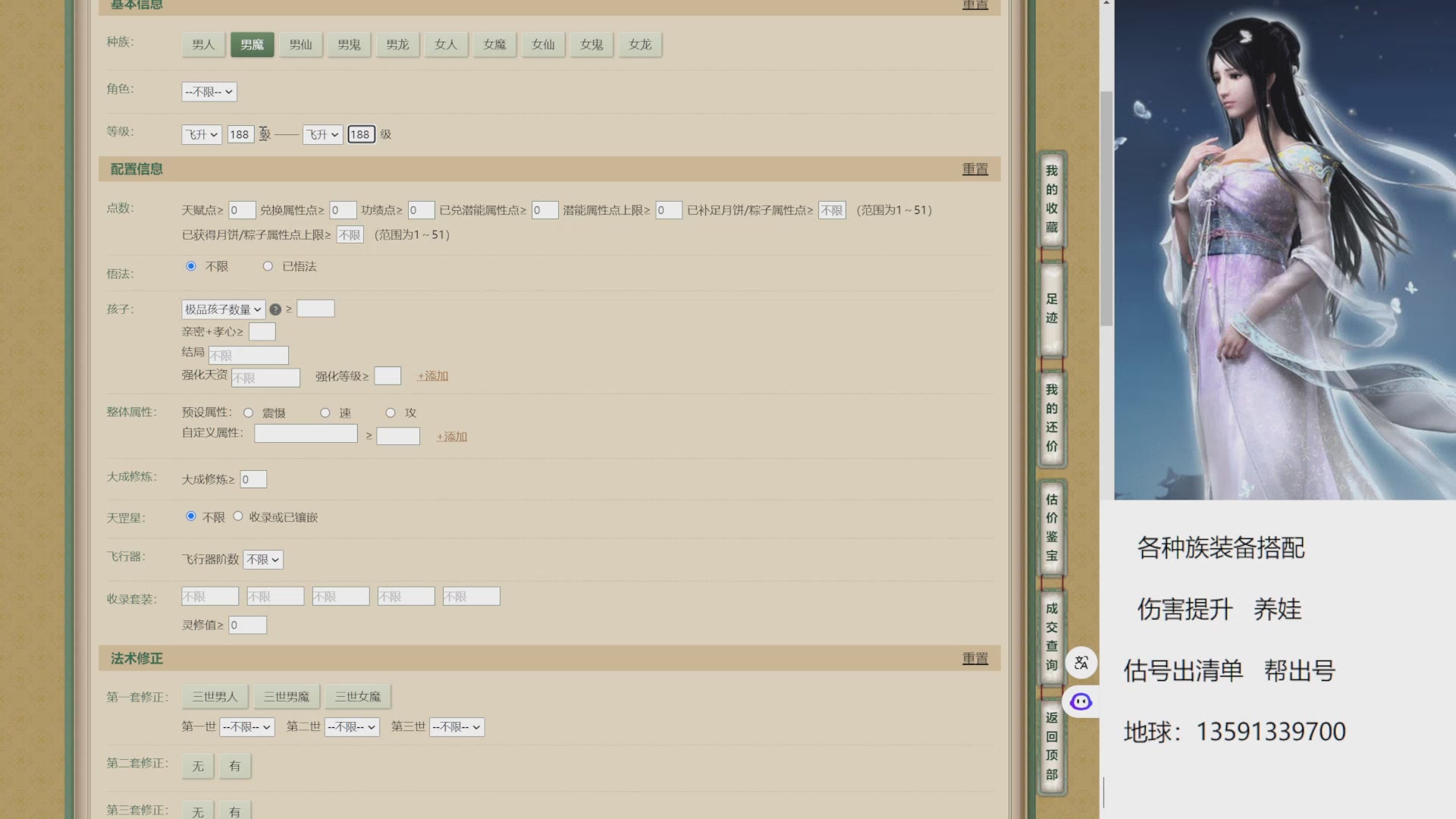This screenshot has height=819, width=1456.
Task: Click the 兑换属性点 input field
Action: tap(343, 210)
